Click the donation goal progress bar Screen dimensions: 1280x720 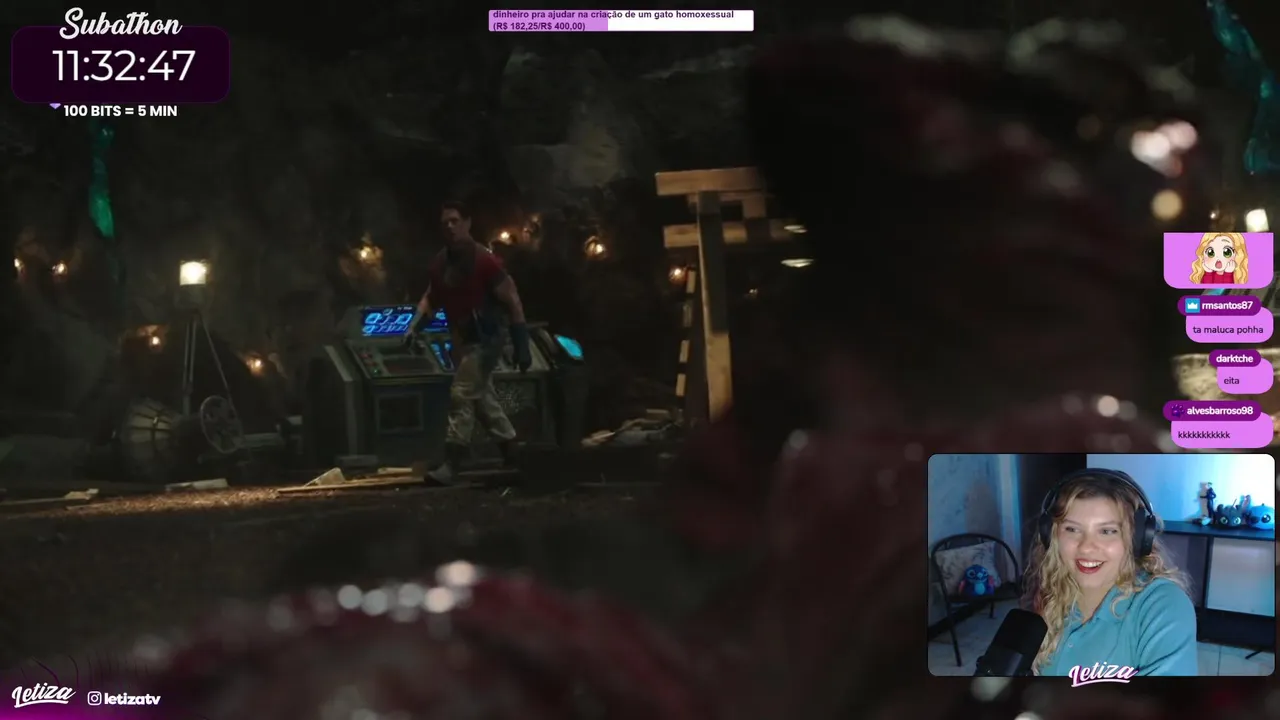[x=620, y=20]
